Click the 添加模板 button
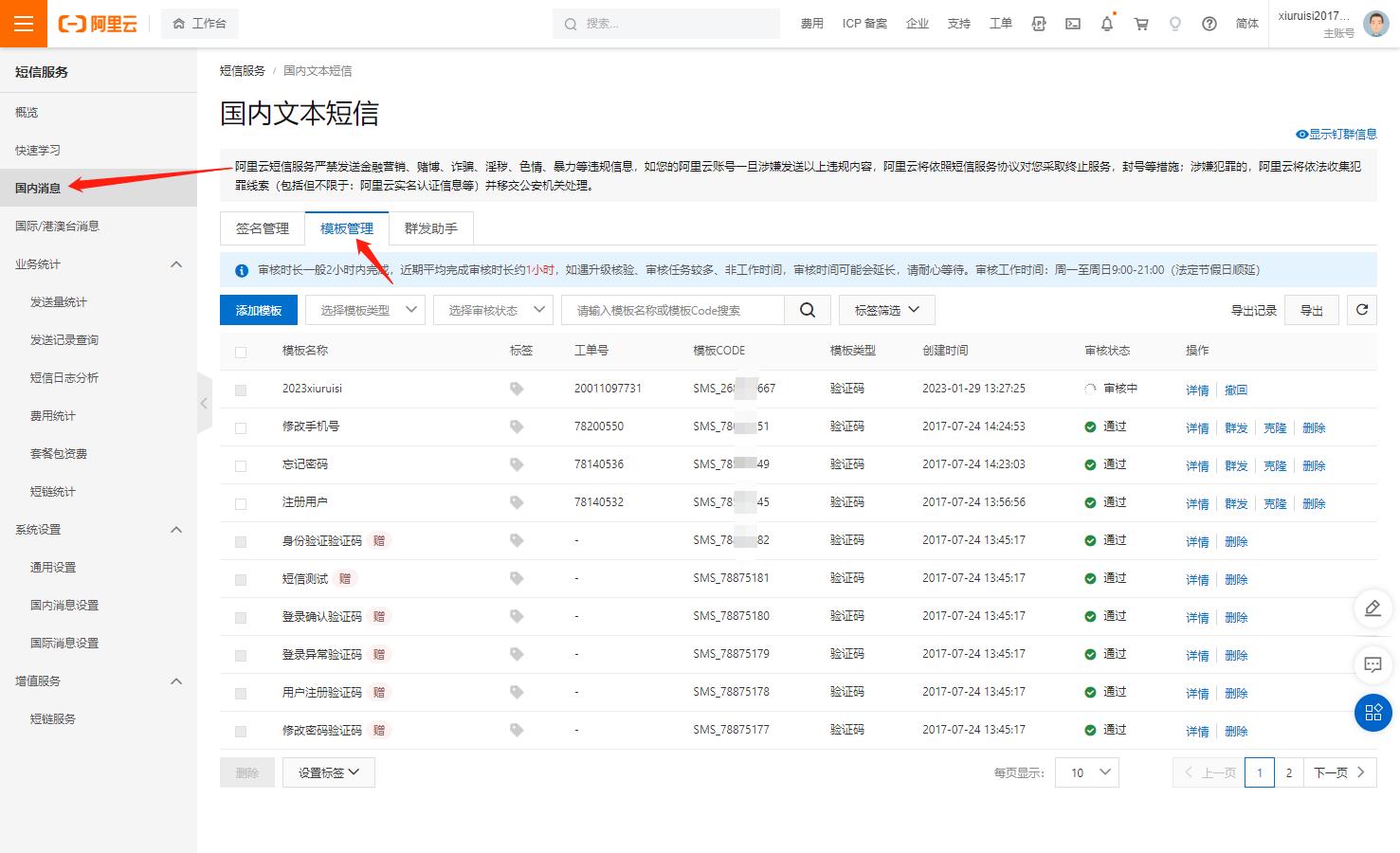This screenshot has height=853, width=1400. coord(258,309)
